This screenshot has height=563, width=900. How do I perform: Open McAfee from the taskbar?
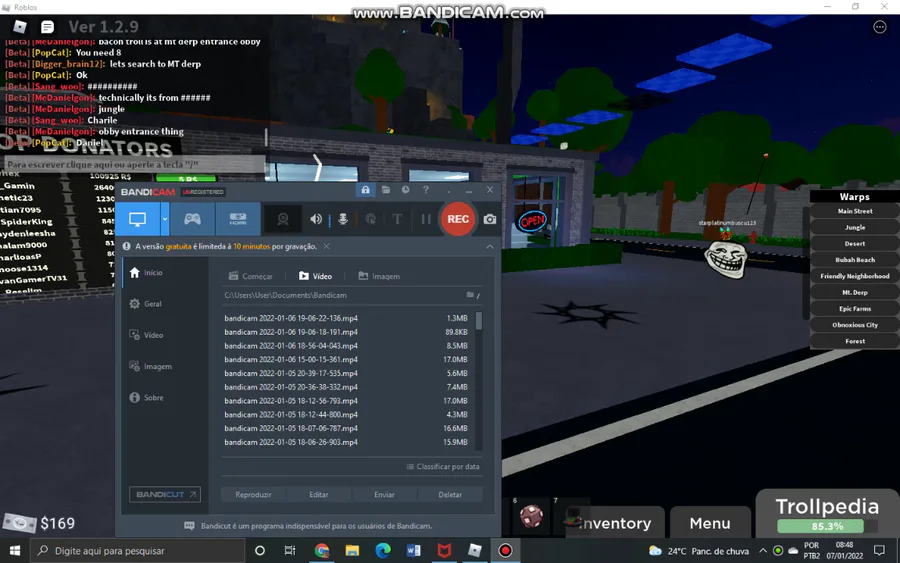pos(444,550)
